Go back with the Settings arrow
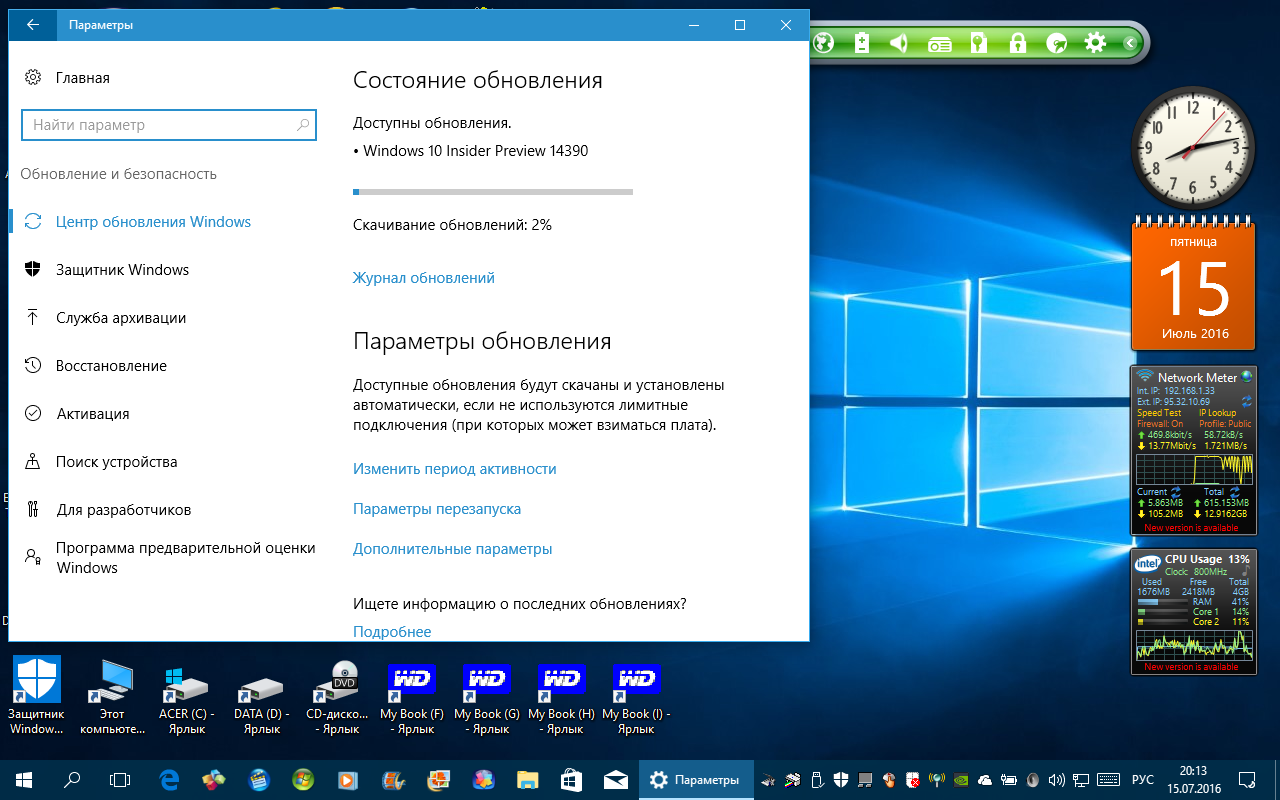1280x800 pixels. point(33,25)
